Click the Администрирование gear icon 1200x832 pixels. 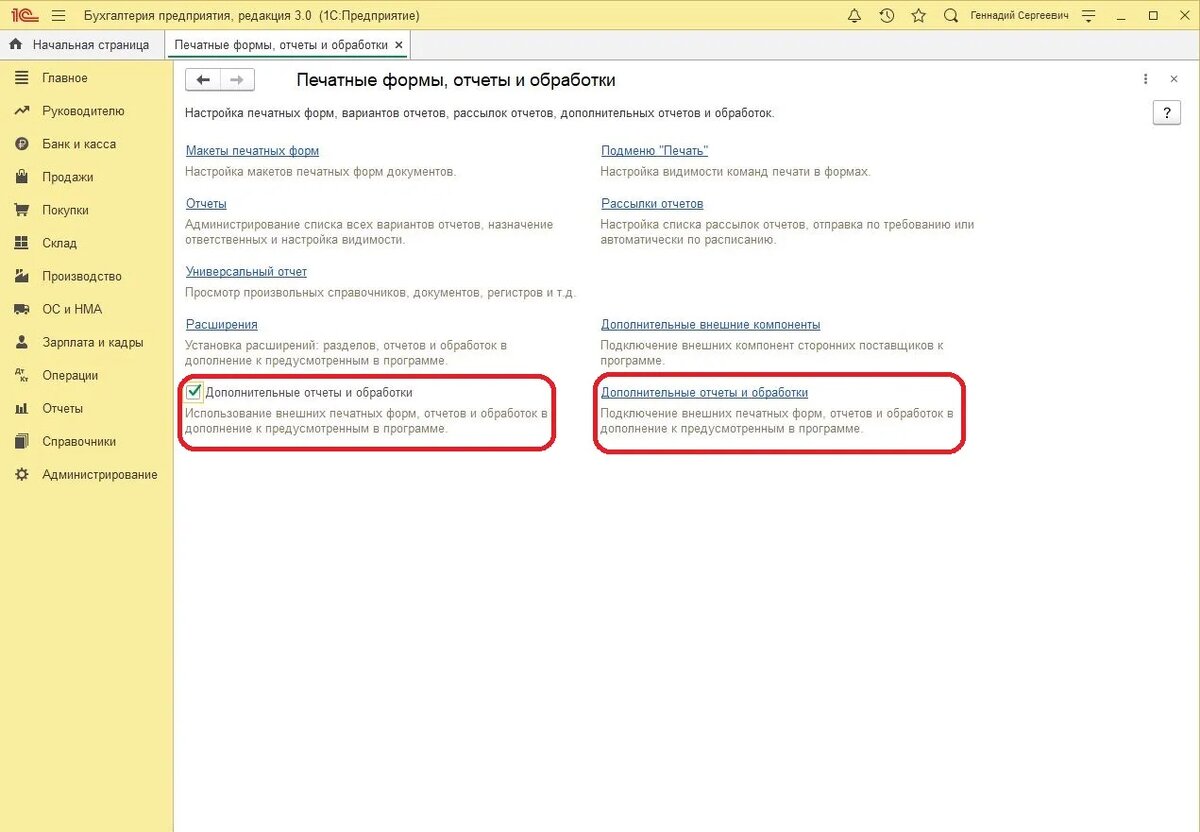(21, 474)
